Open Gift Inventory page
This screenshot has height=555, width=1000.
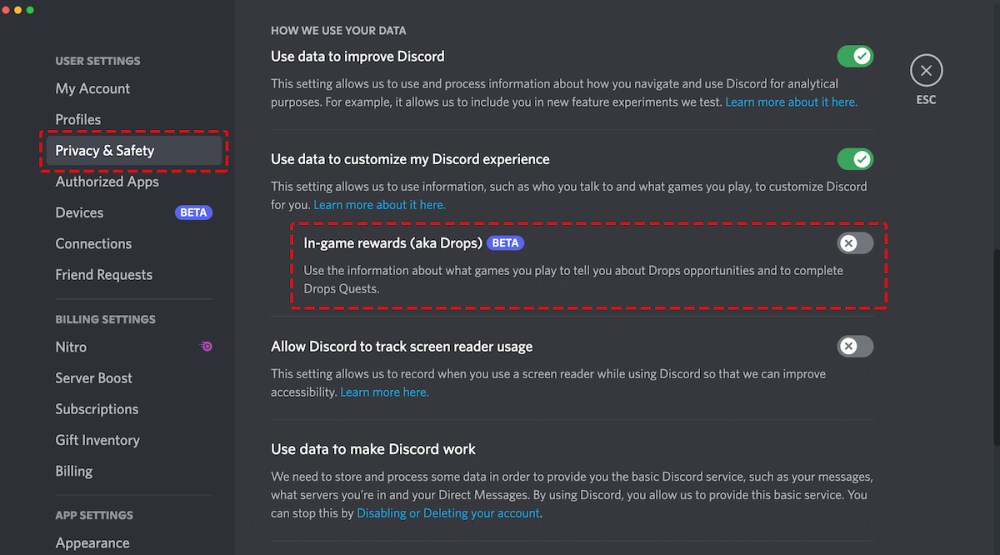point(98,440)
